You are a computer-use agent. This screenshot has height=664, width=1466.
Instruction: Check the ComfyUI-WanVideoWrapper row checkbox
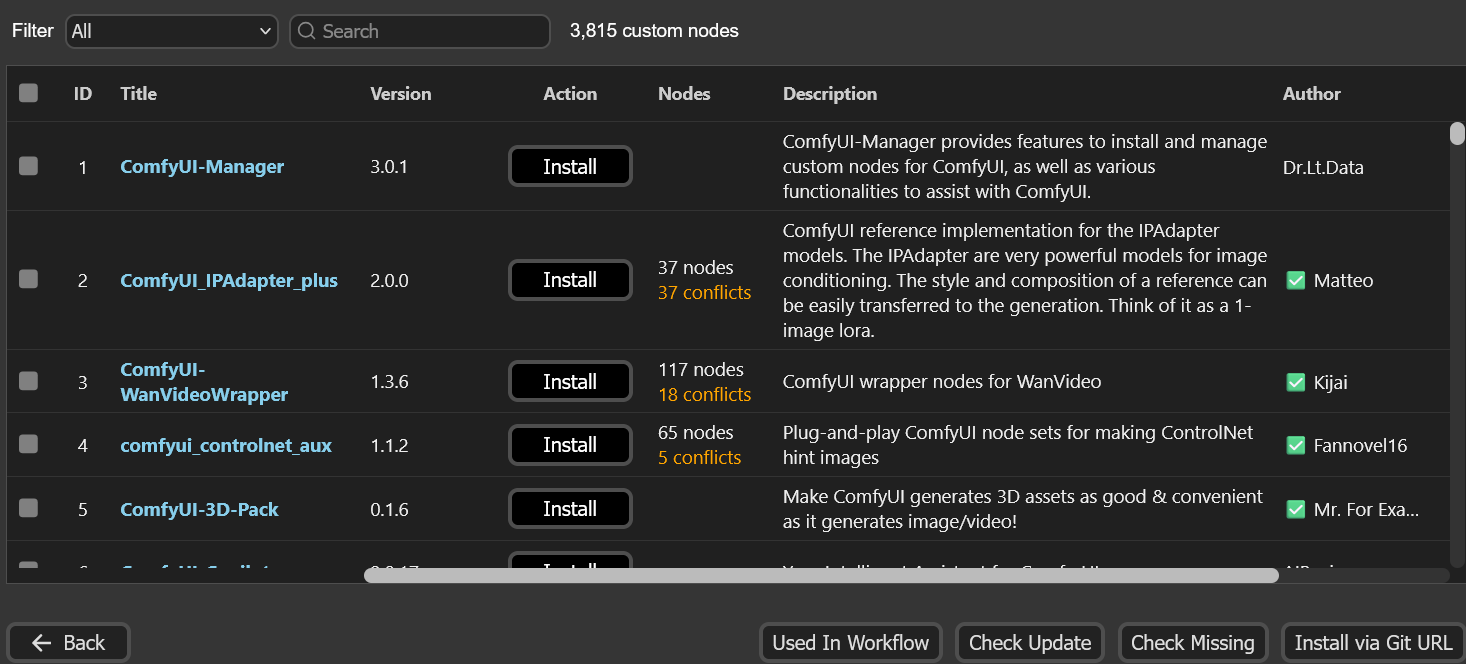(28, 381)
